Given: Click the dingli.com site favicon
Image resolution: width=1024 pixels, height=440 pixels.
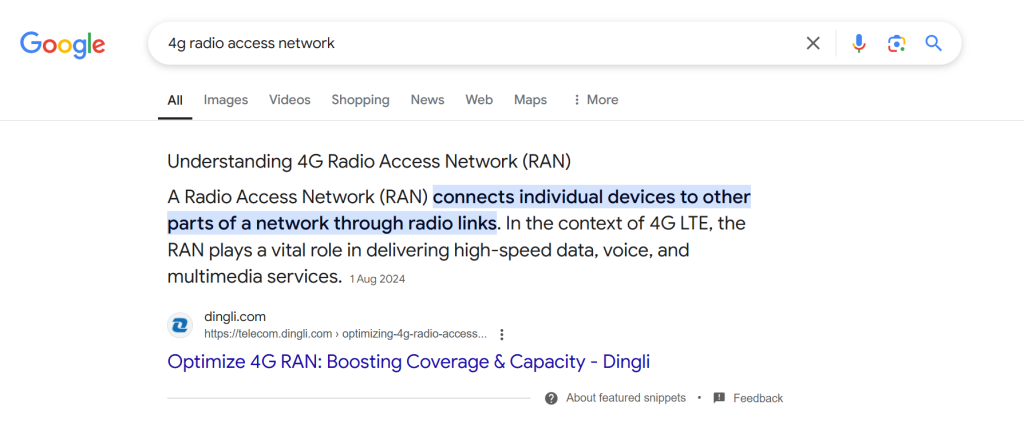Looking at the screenshot, I should (180, 325).
